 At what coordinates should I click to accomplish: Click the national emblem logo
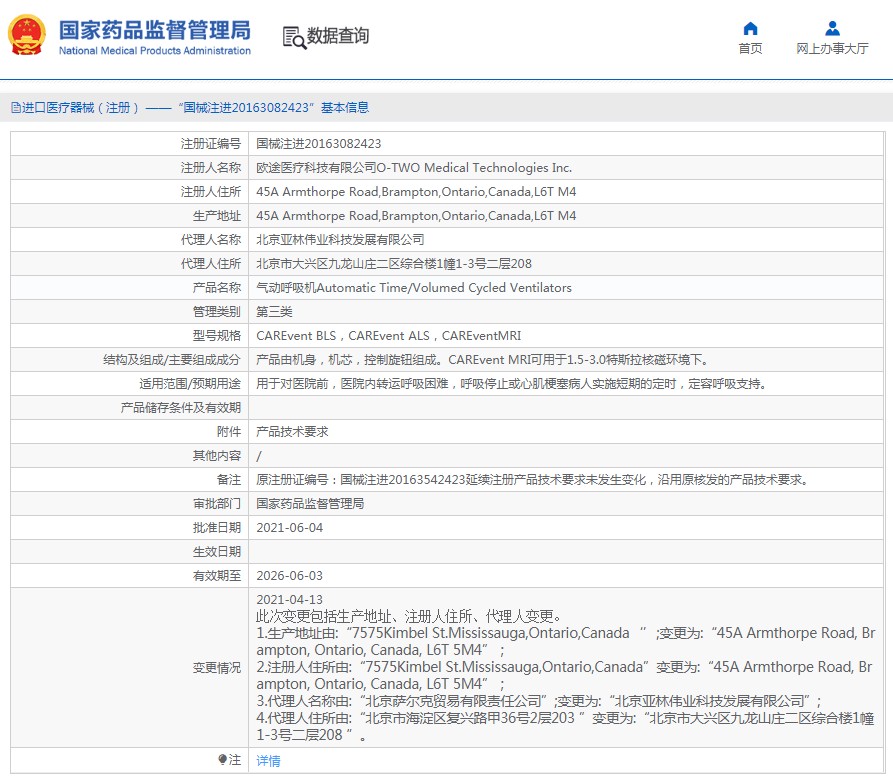click(26, 35)
